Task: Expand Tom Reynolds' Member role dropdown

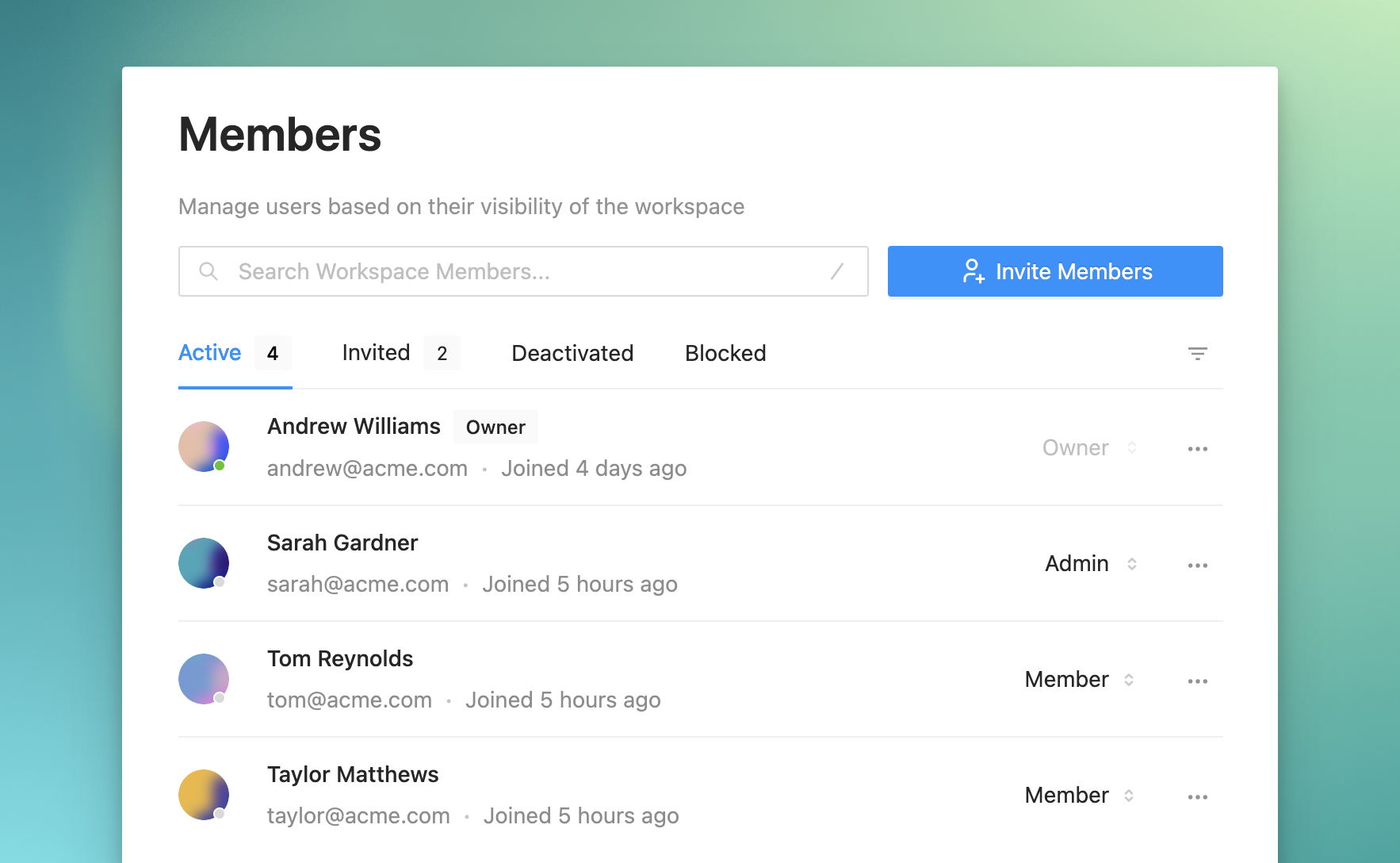Action: tap(1079, 680)
